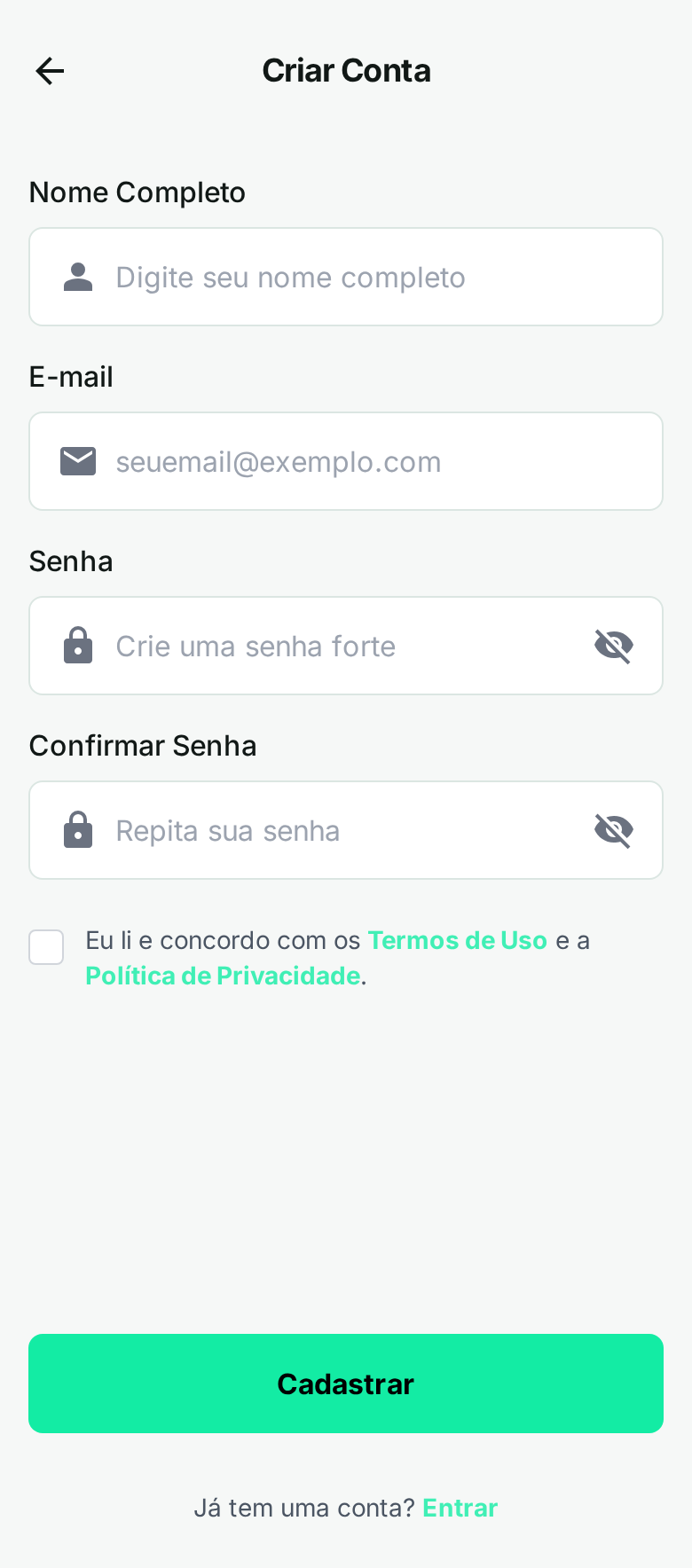Click the person icon in name field
The height and width of the screenshot is (1568, 692).
pyautogui.click(x=78, y=278)
